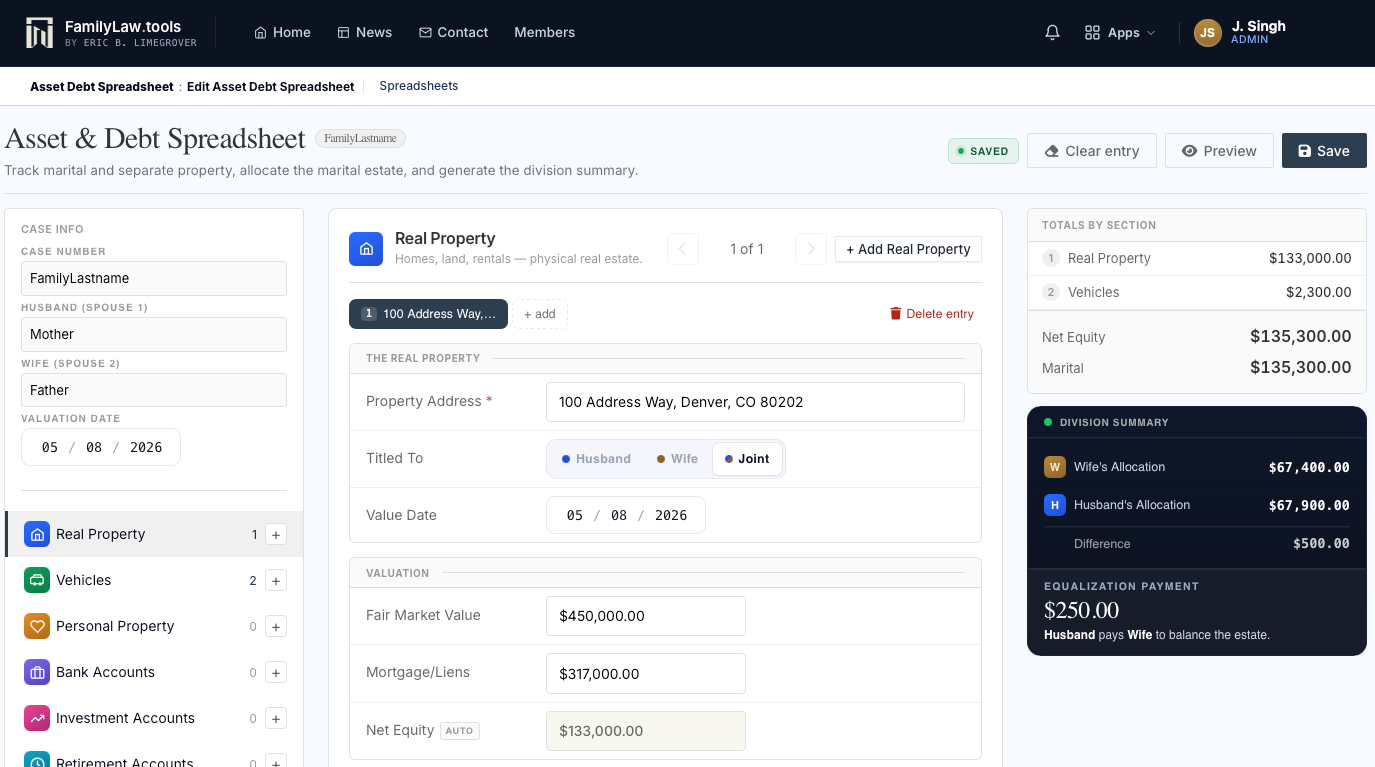This screenshot has width=1375, height=767.
Task: Go to next real property entry
Action: (x=811, y=249)
